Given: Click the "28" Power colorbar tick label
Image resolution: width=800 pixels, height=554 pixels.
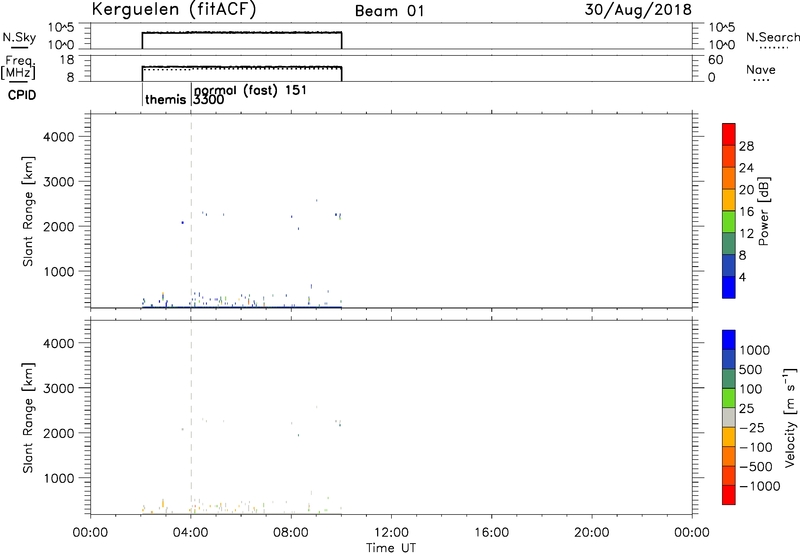Looking at the screenshot, I should click(x=746, y=146).
